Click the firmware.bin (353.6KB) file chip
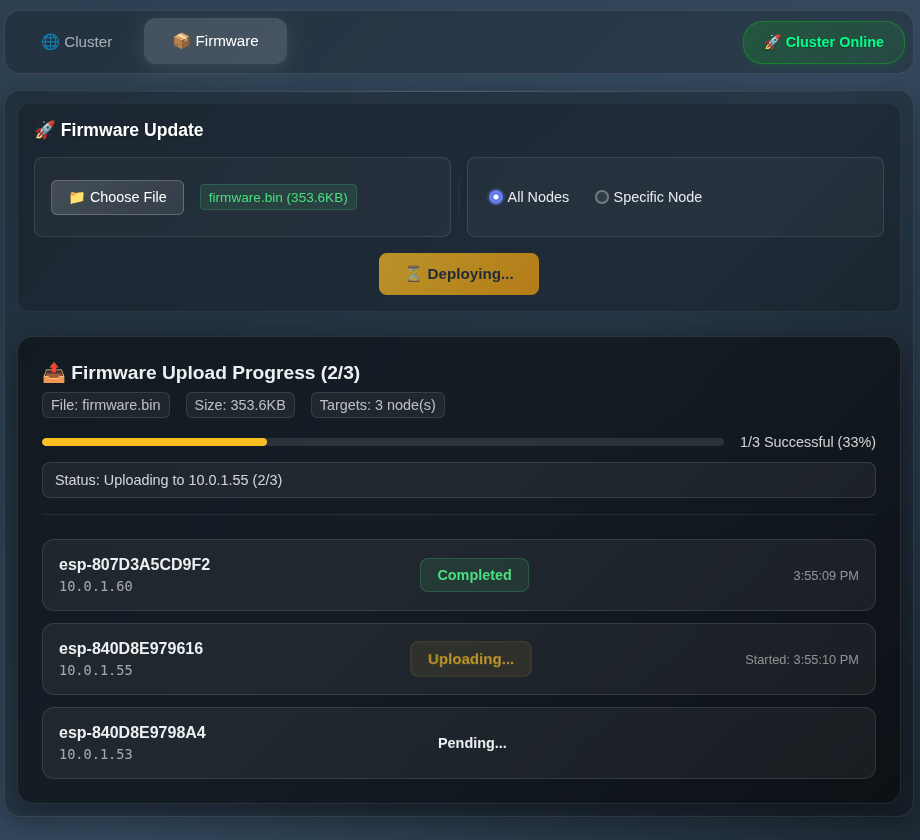920x840 pixels. [x=278, y=197]
